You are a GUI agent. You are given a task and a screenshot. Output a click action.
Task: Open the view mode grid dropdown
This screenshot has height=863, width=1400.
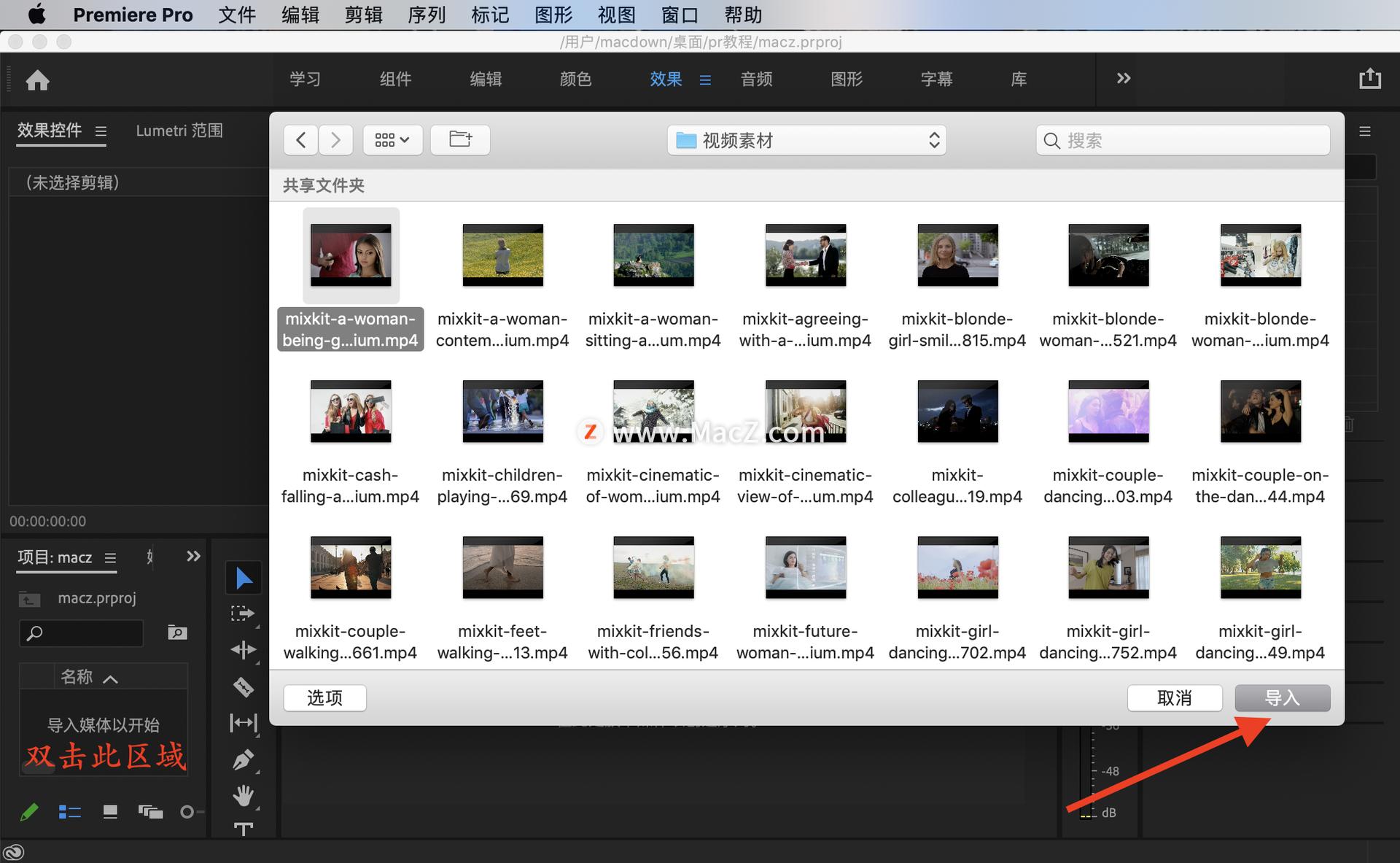(x=392, y=139)
